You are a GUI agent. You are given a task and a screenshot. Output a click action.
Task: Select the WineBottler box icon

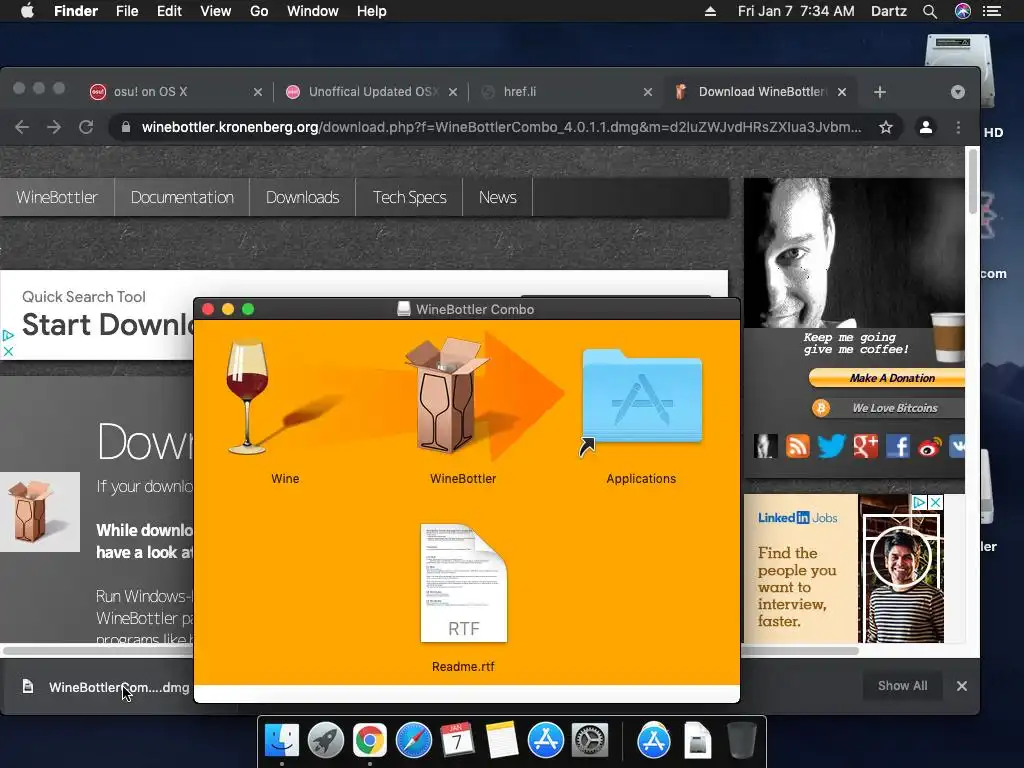[x=447, y=396]
